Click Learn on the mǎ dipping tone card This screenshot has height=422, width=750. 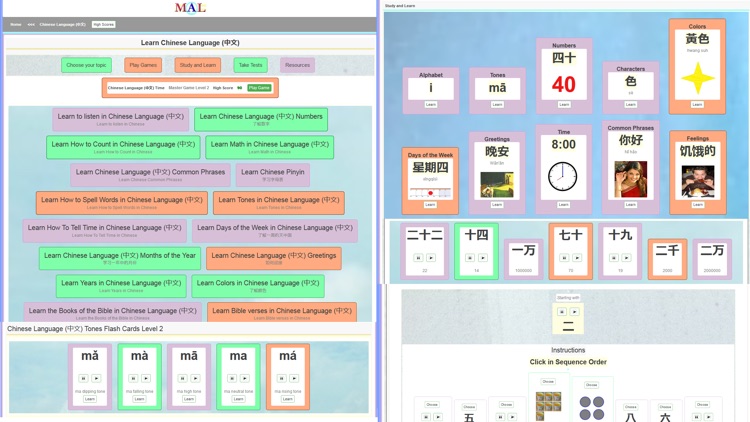coord(90,399)
